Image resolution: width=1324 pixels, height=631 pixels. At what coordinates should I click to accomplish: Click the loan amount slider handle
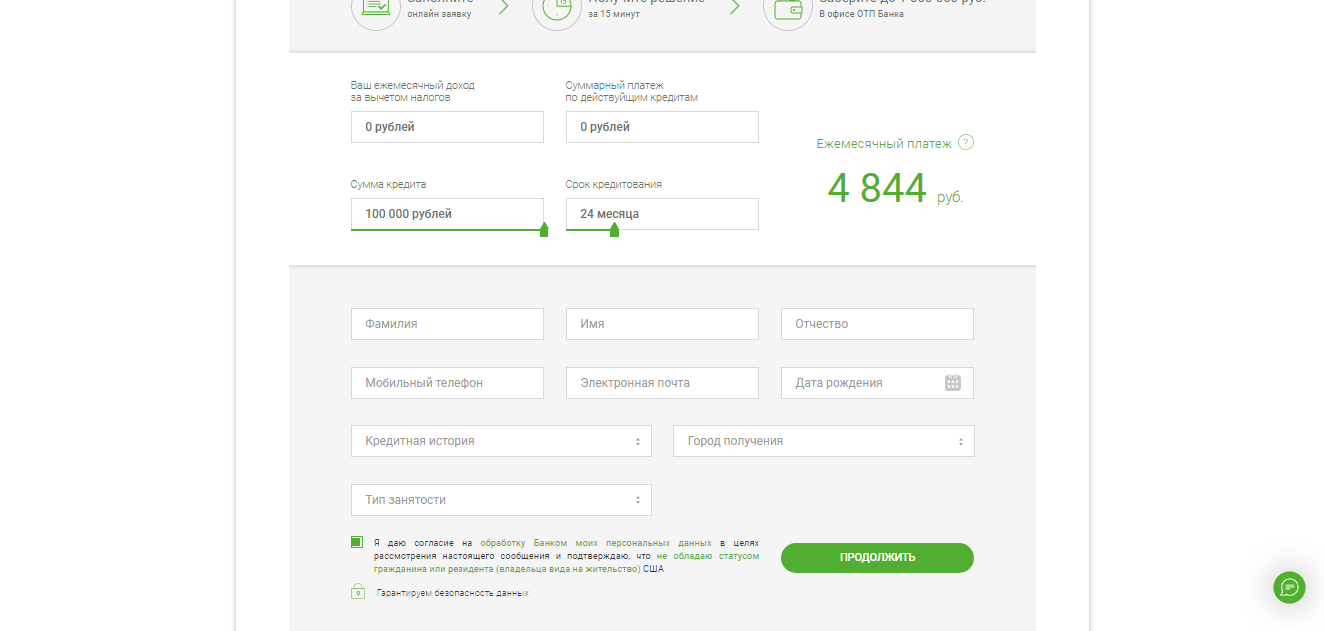tap(544, 230)
